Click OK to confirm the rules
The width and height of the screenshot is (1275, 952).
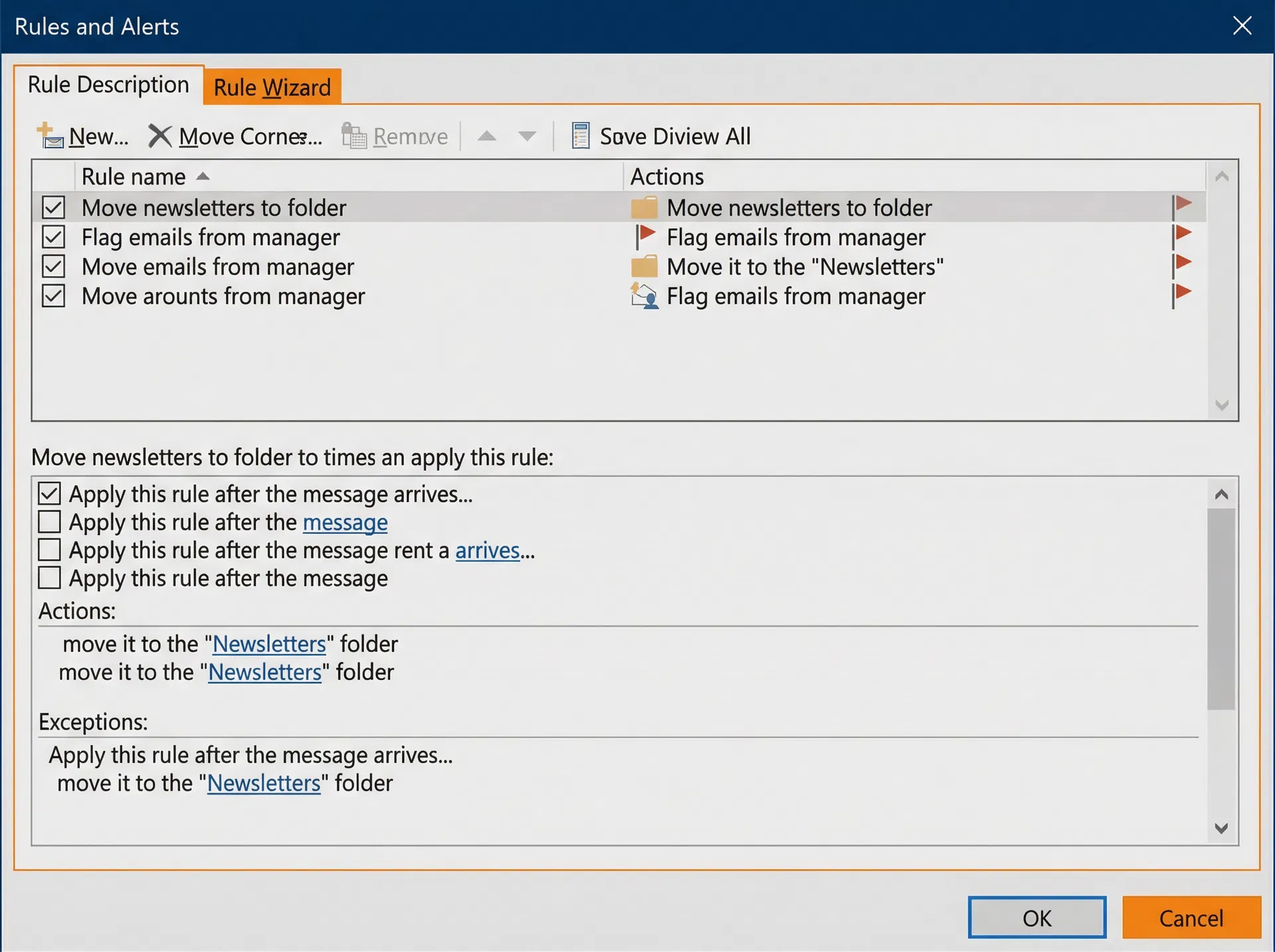pos(1037,917)
